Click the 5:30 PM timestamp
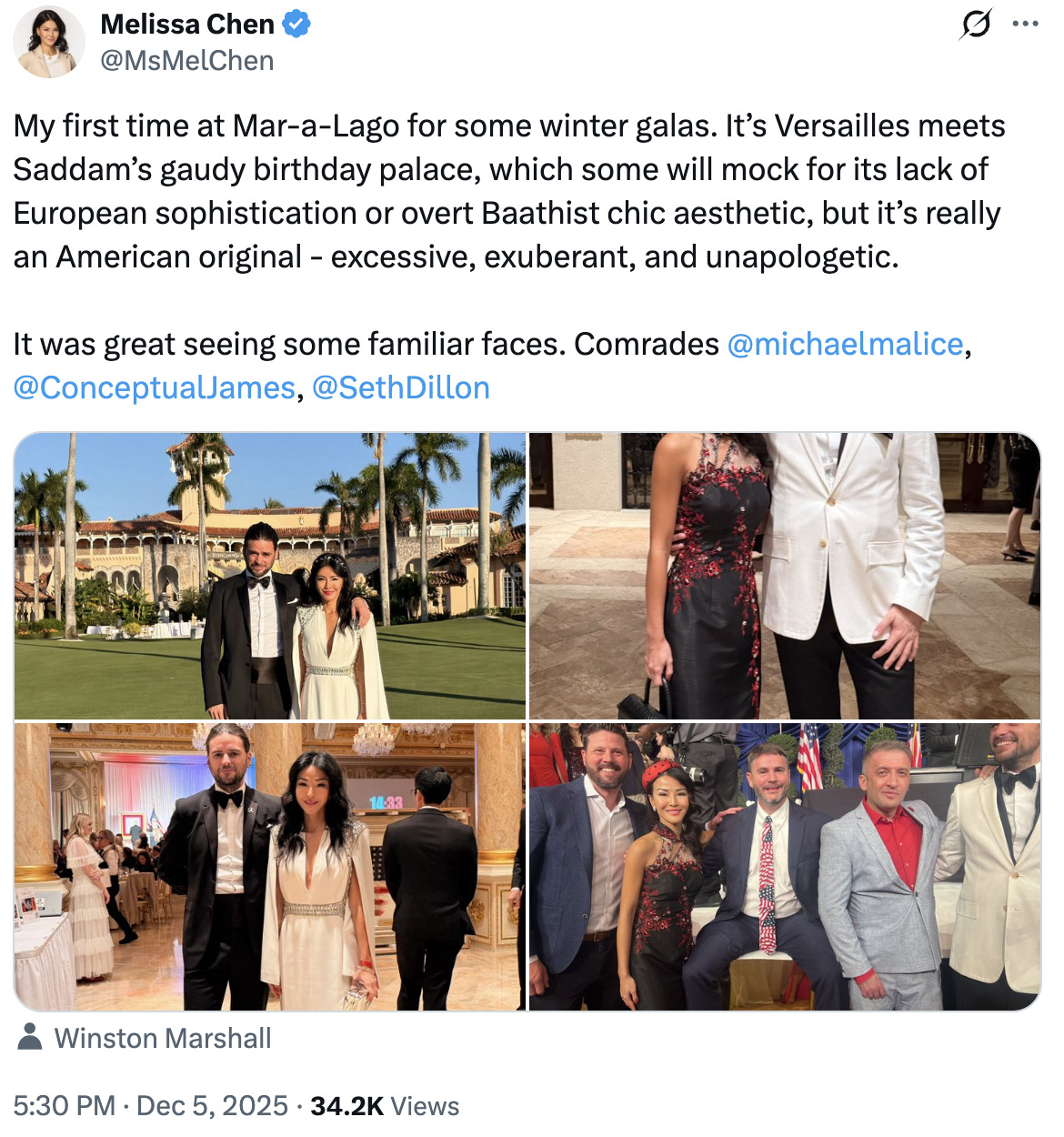 (64, 1106)
